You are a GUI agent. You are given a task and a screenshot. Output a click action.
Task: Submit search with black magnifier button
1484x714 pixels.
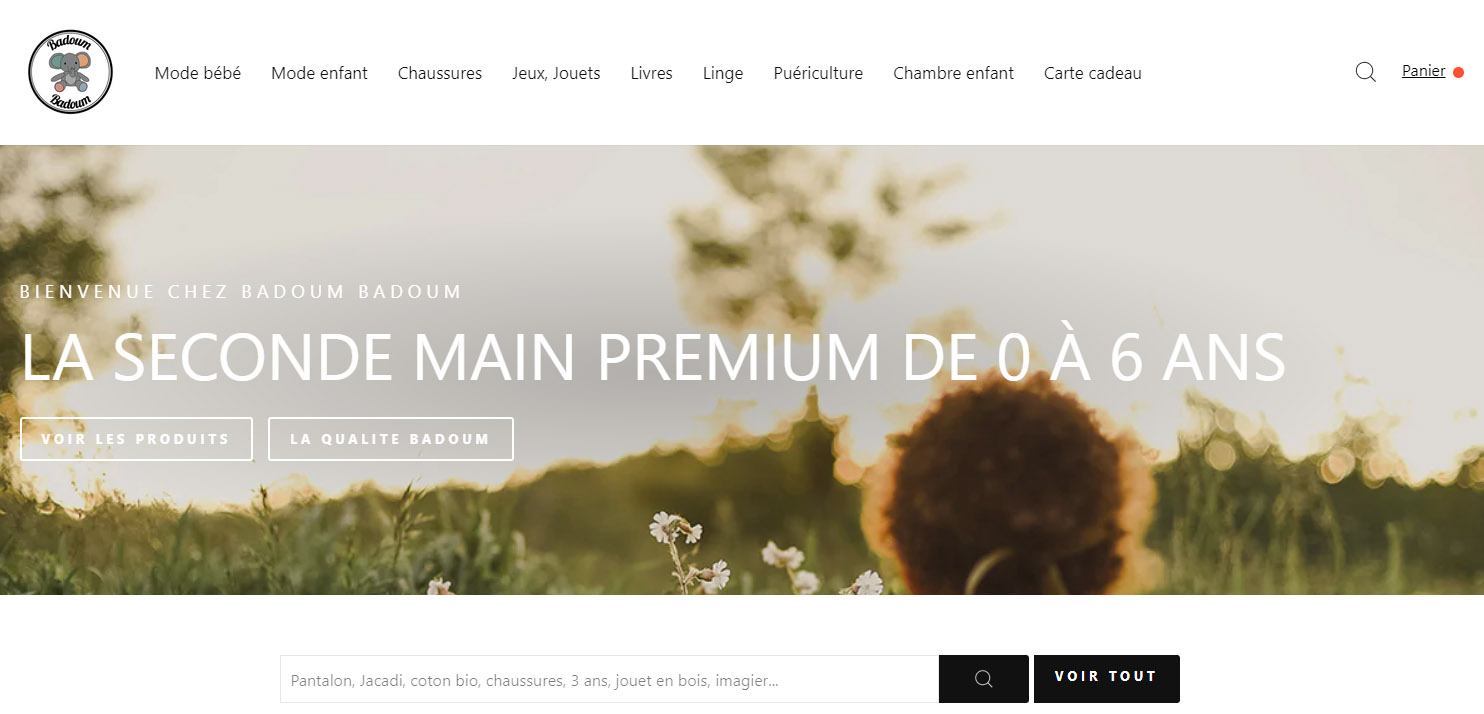tap(983, 679)
